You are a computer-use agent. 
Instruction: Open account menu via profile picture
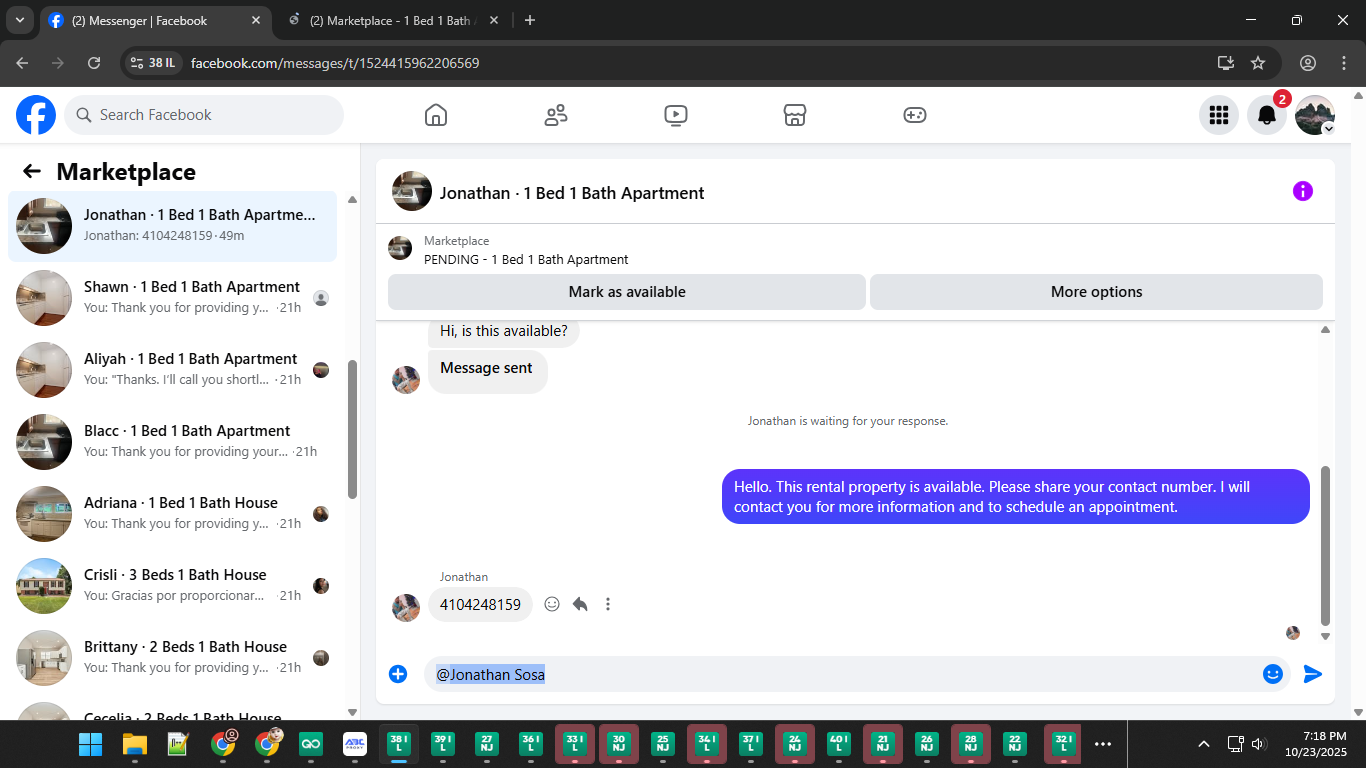tap(1315, 115)
